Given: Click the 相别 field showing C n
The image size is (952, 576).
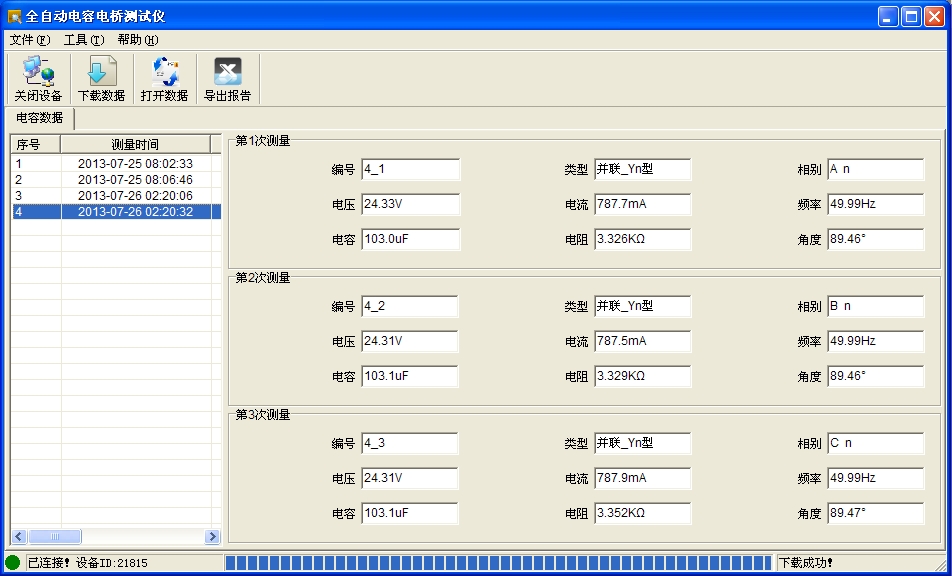Looking at the screenshot, I should pos(876,443).
